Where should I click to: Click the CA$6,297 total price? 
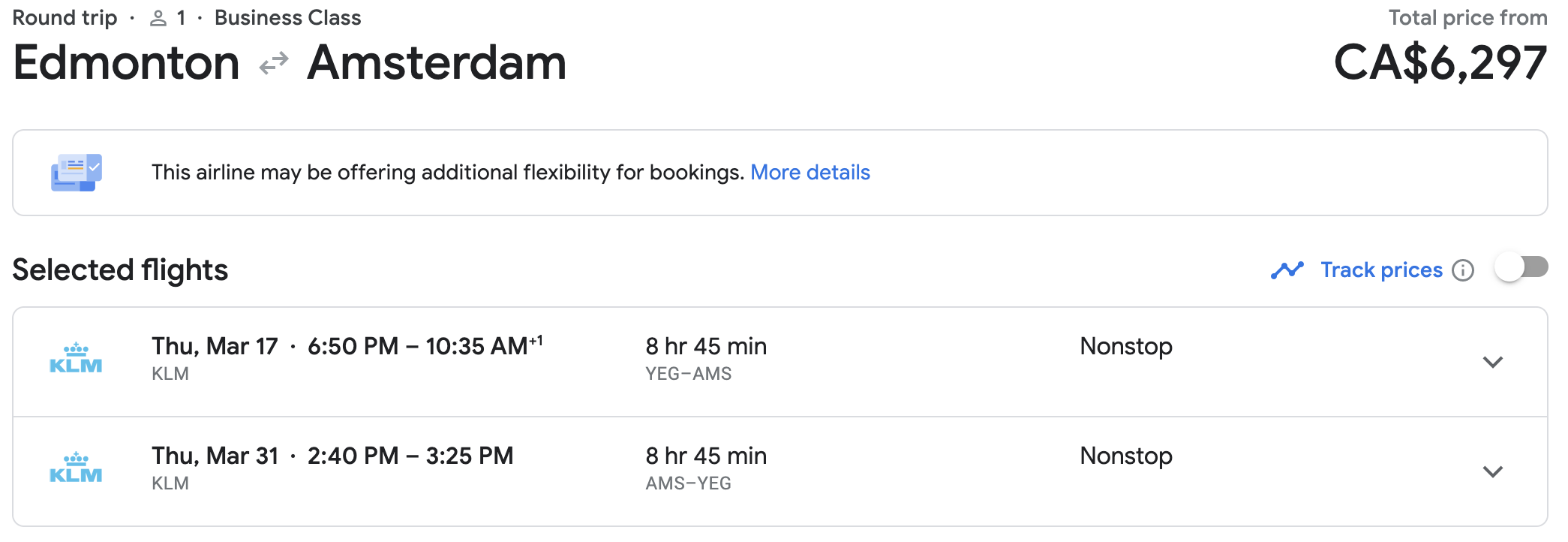[1440, 62]
